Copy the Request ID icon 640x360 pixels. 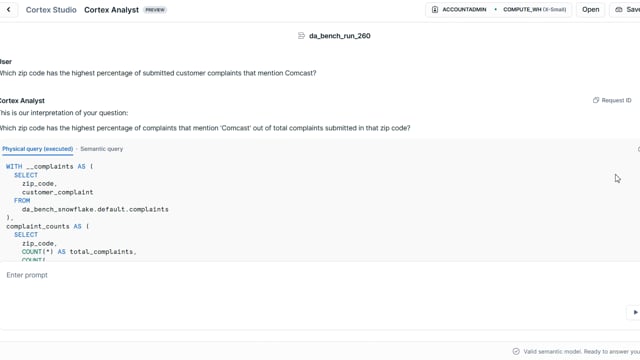(x=596, y=100)
